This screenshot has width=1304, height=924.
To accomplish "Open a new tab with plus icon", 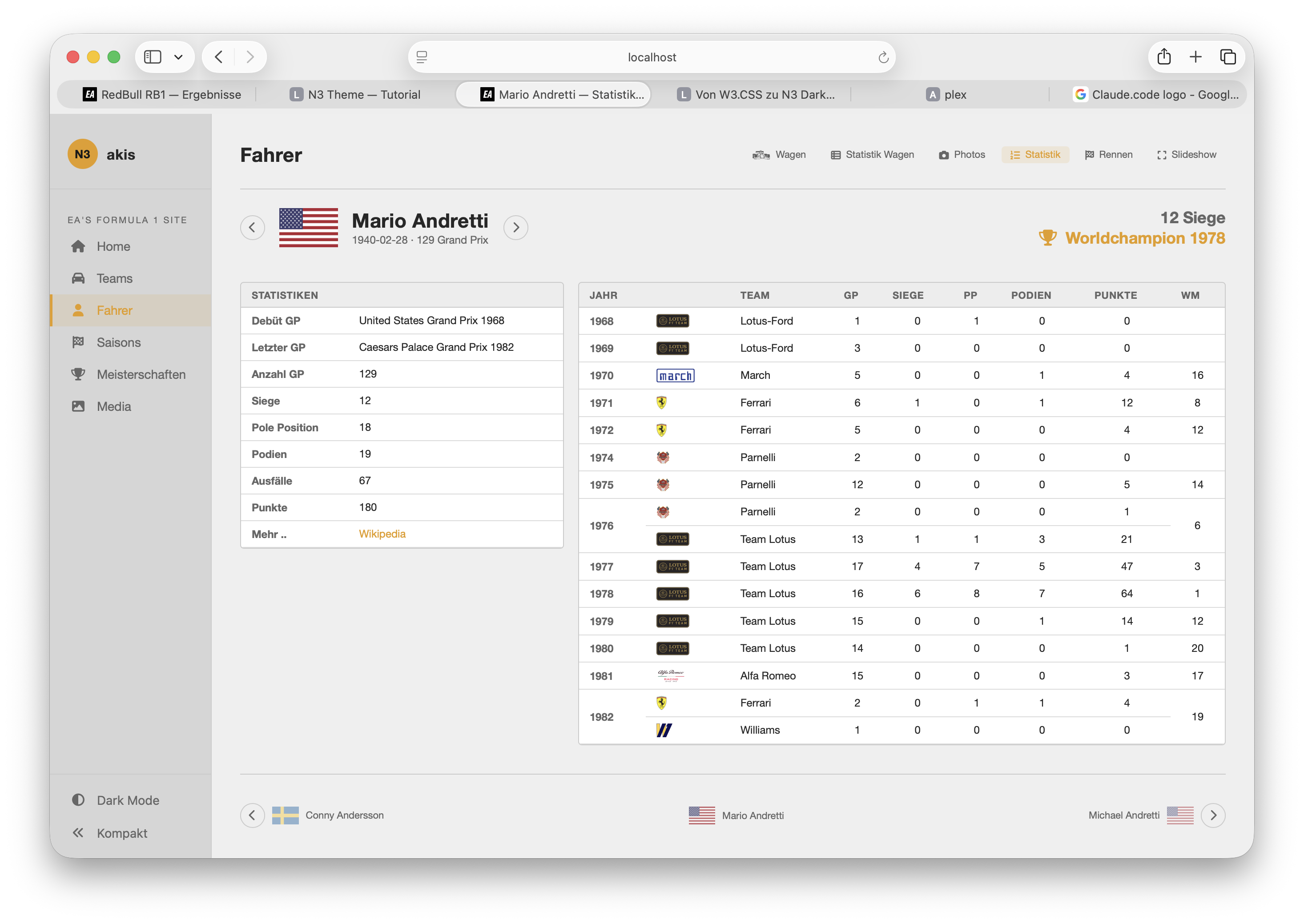I will tap(1195, 57).
